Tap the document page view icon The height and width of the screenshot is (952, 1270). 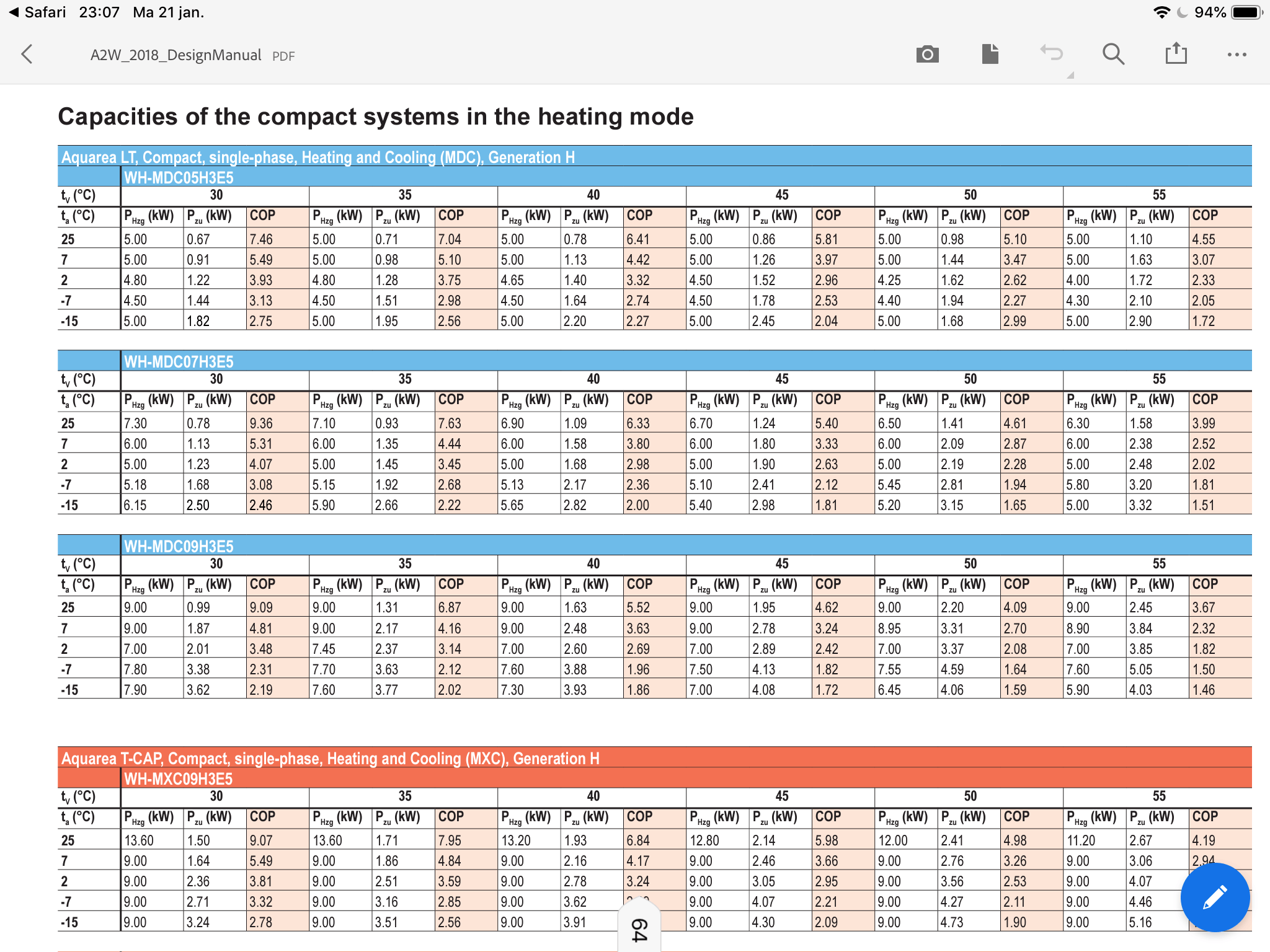point(990,55)
